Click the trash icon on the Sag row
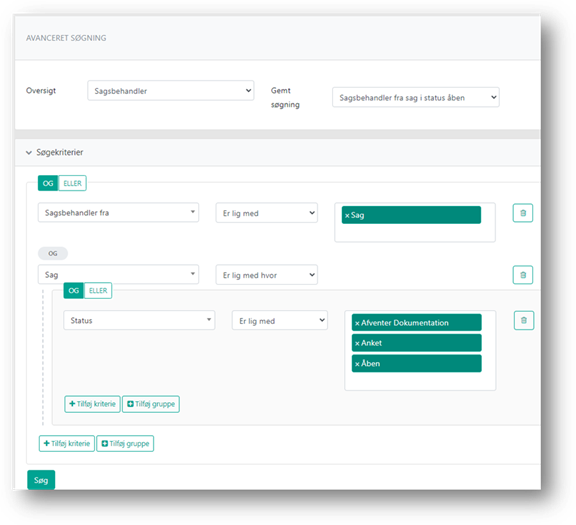 [522, 275]
